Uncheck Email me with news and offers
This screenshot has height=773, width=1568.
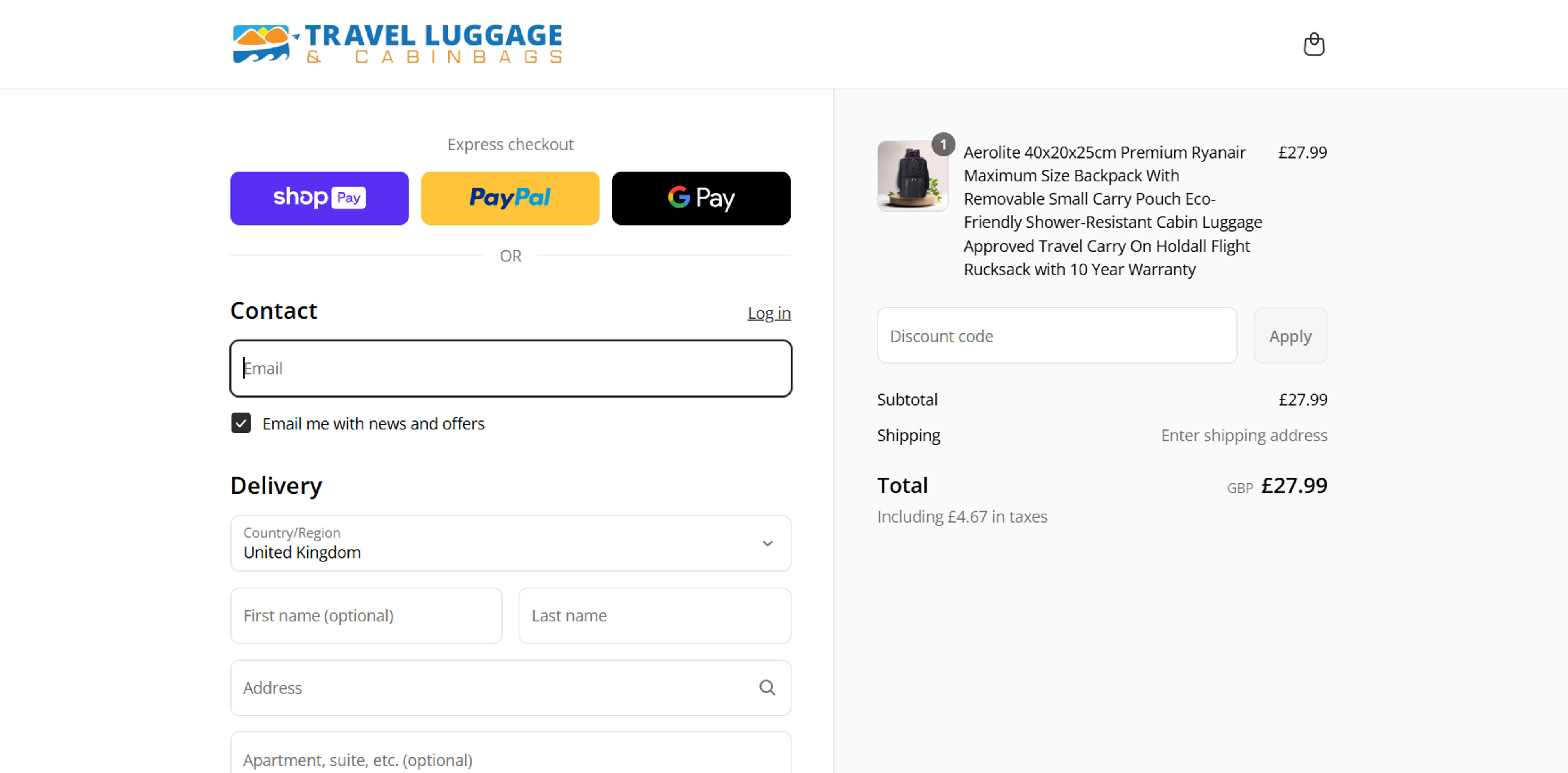241,423
